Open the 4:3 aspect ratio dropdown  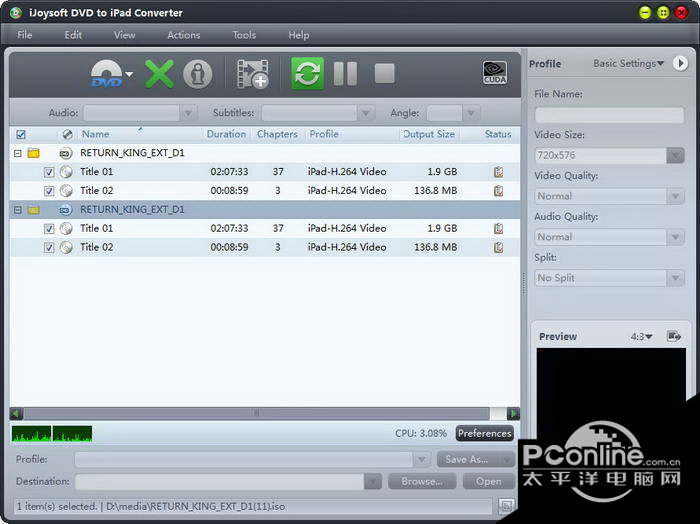click(641, 336)
